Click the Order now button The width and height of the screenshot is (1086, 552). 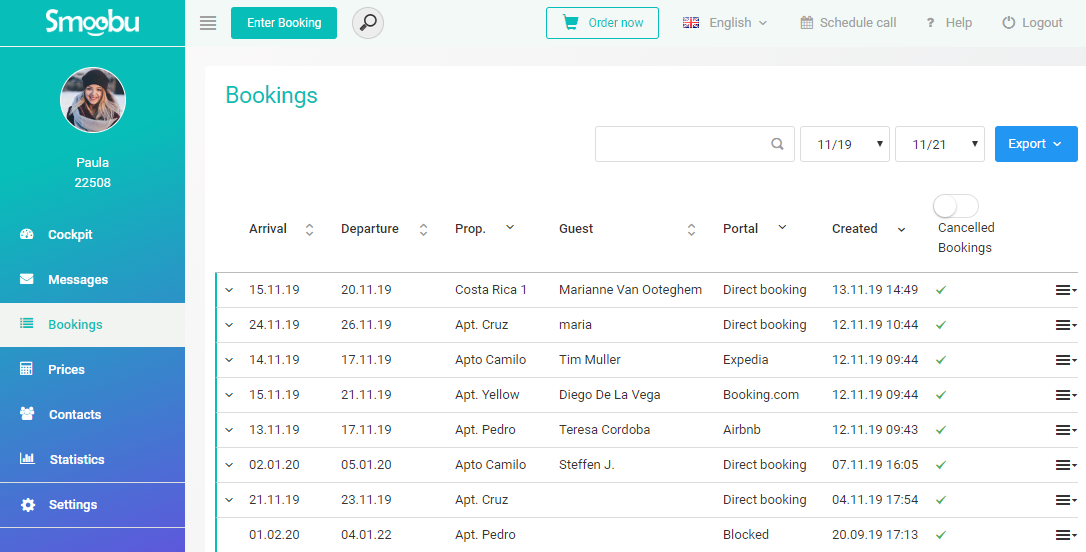[603, 23]
